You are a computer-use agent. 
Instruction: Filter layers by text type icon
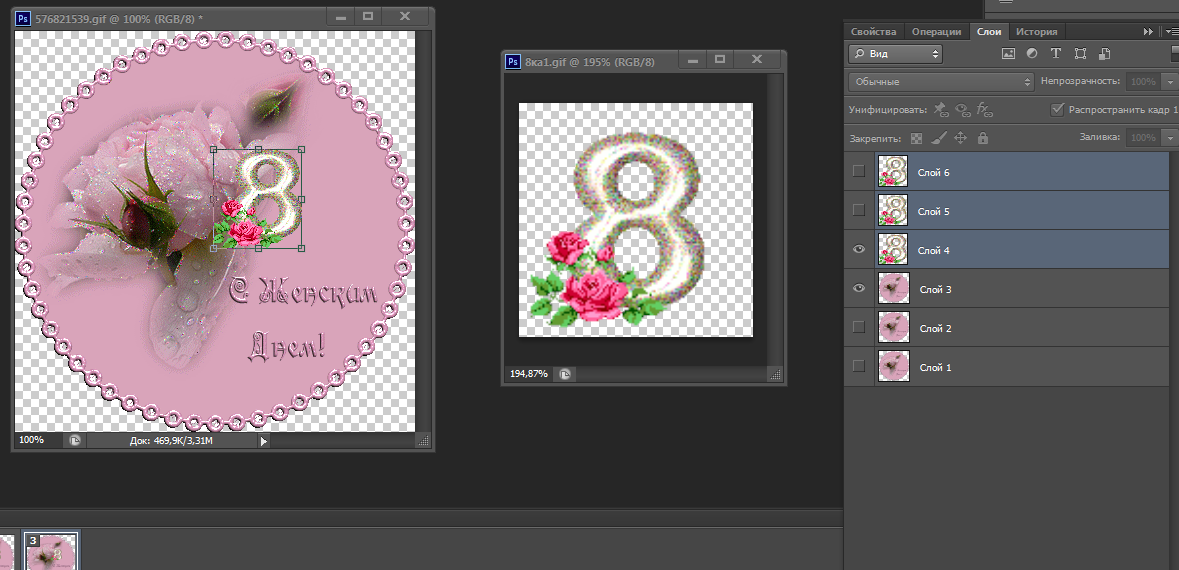(1055, 54)
